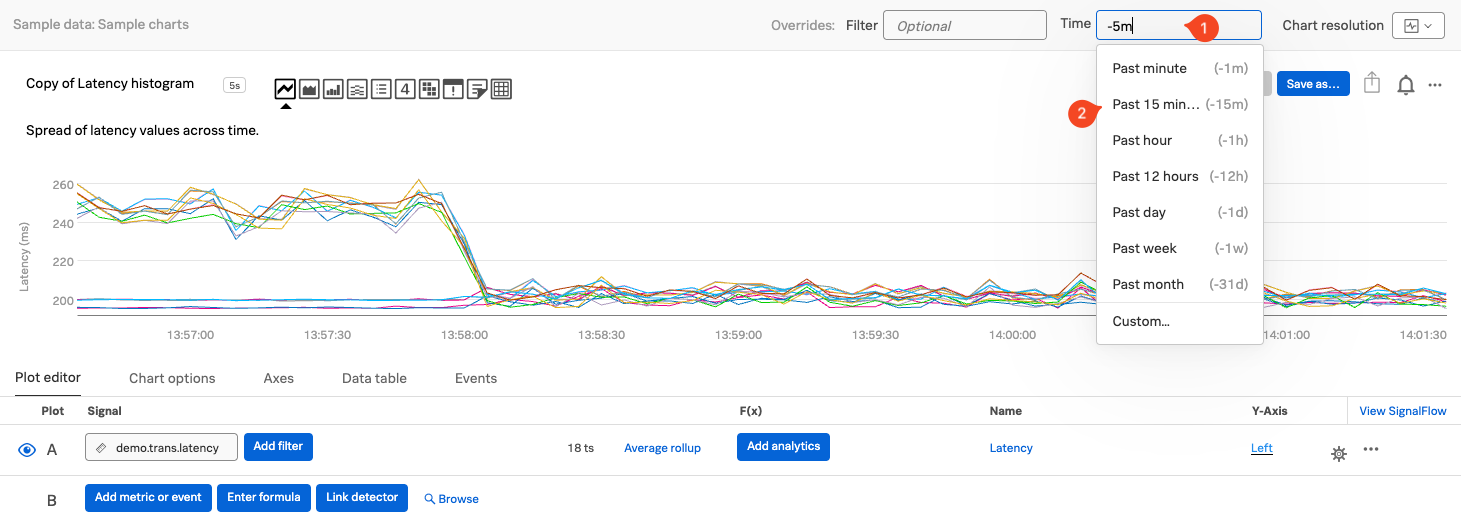Choose the column chart type icon
The width and height of the screenshot is (1461, 527).
334,89
